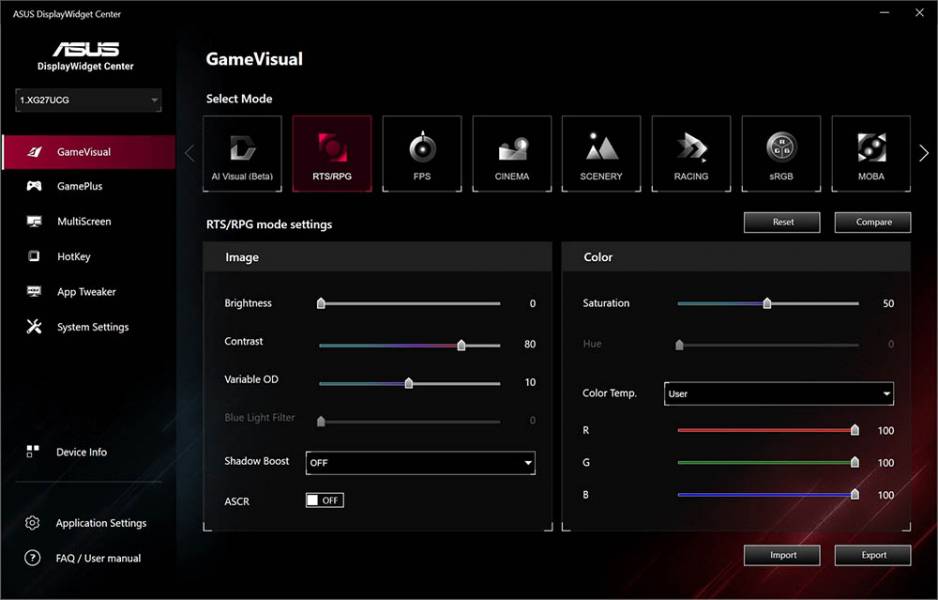Click the MultiScreen monitor icon
The height and width of the screenshot is (600, 938).
[34, 221]
